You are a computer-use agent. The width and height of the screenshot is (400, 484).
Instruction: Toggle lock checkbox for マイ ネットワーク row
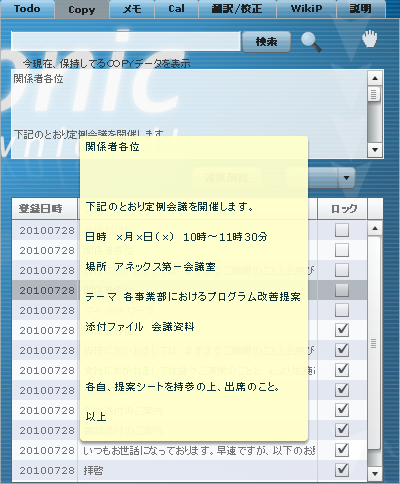pyautogui.click(x=342, y=310)
